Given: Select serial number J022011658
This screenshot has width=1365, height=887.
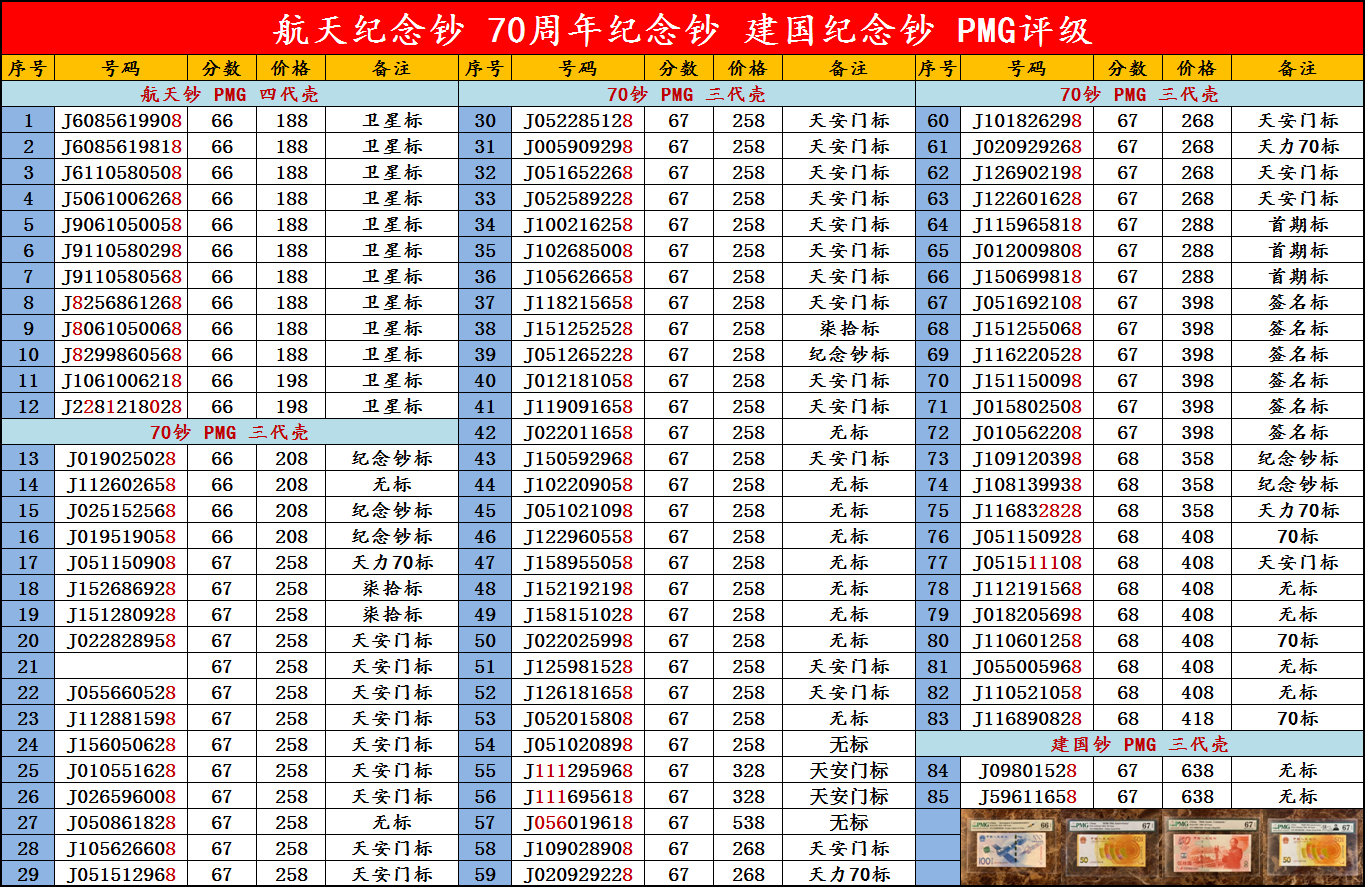Looking at the screenshot, I should click(x=578, y=432).
